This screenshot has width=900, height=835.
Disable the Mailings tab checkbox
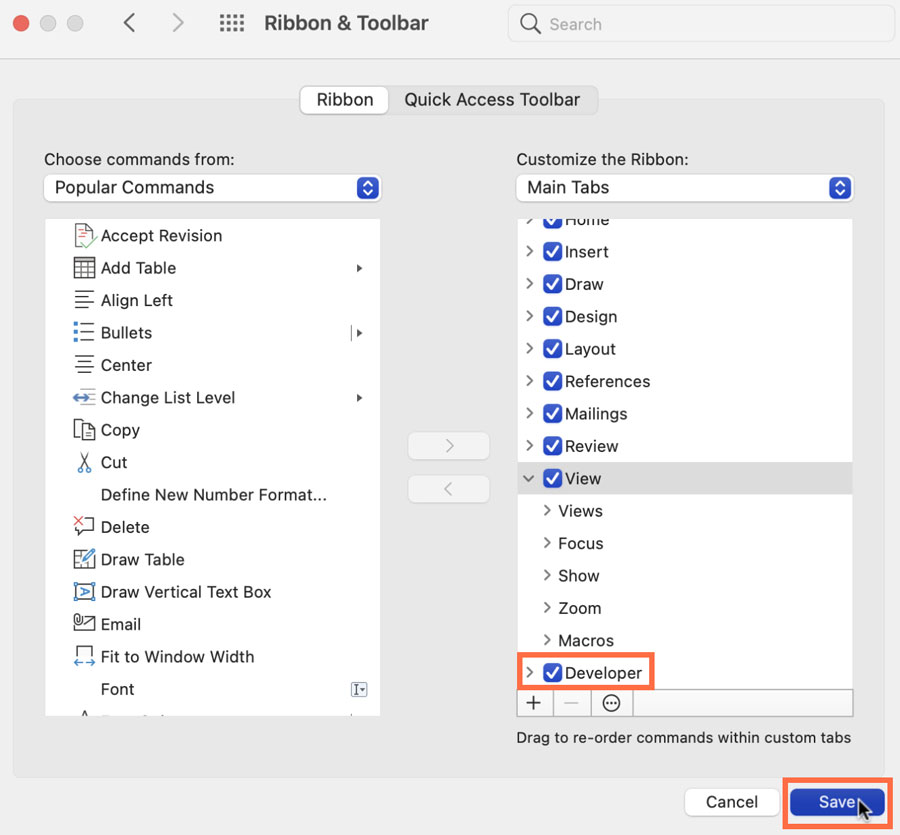pos(554,413)
